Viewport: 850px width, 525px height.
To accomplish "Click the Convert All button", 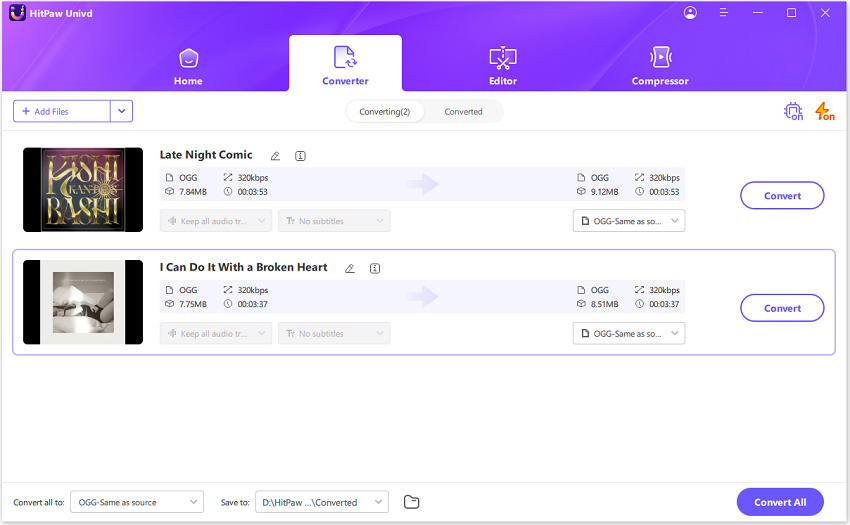I will pyautogui.click(x=780, y=502).
